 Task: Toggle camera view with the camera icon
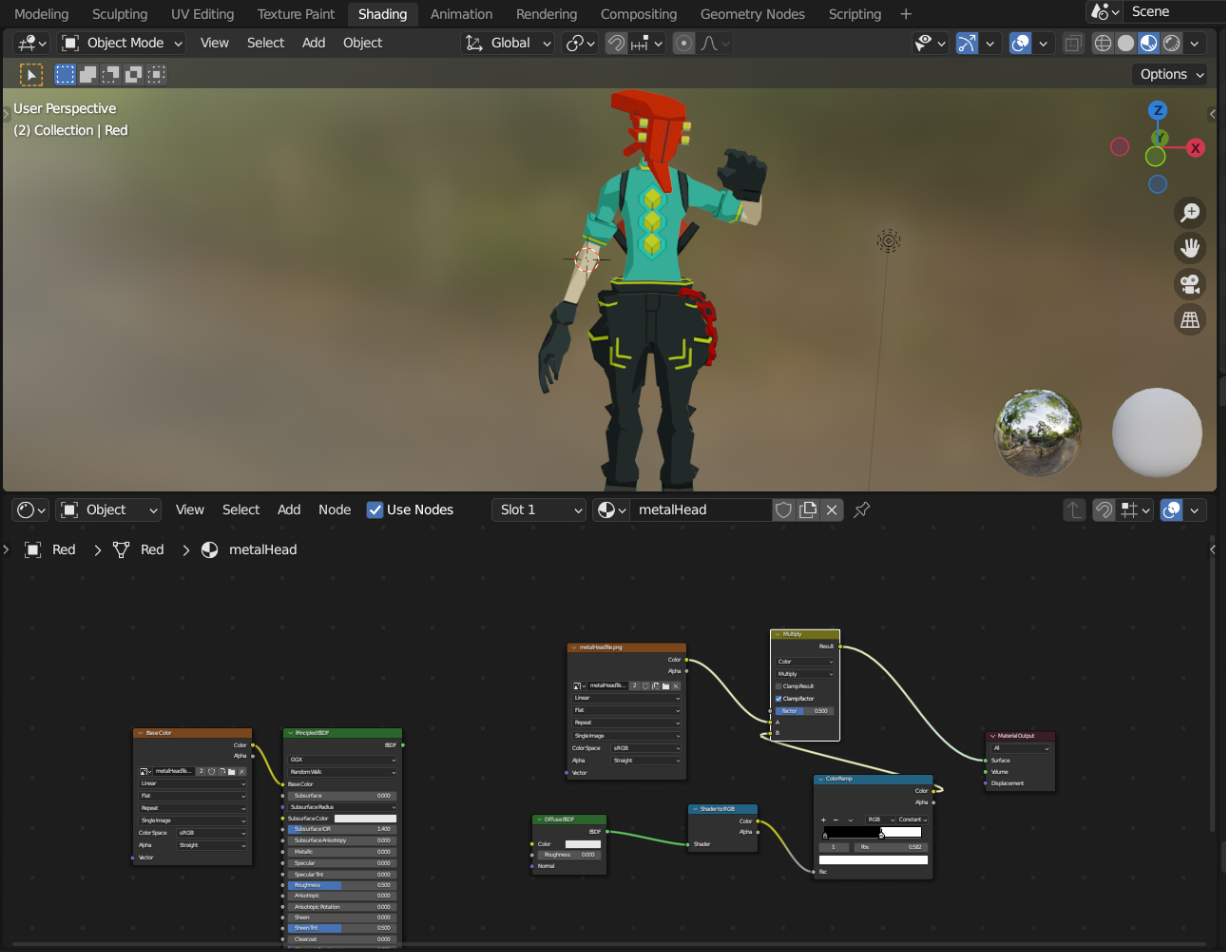coord(1190,284)
